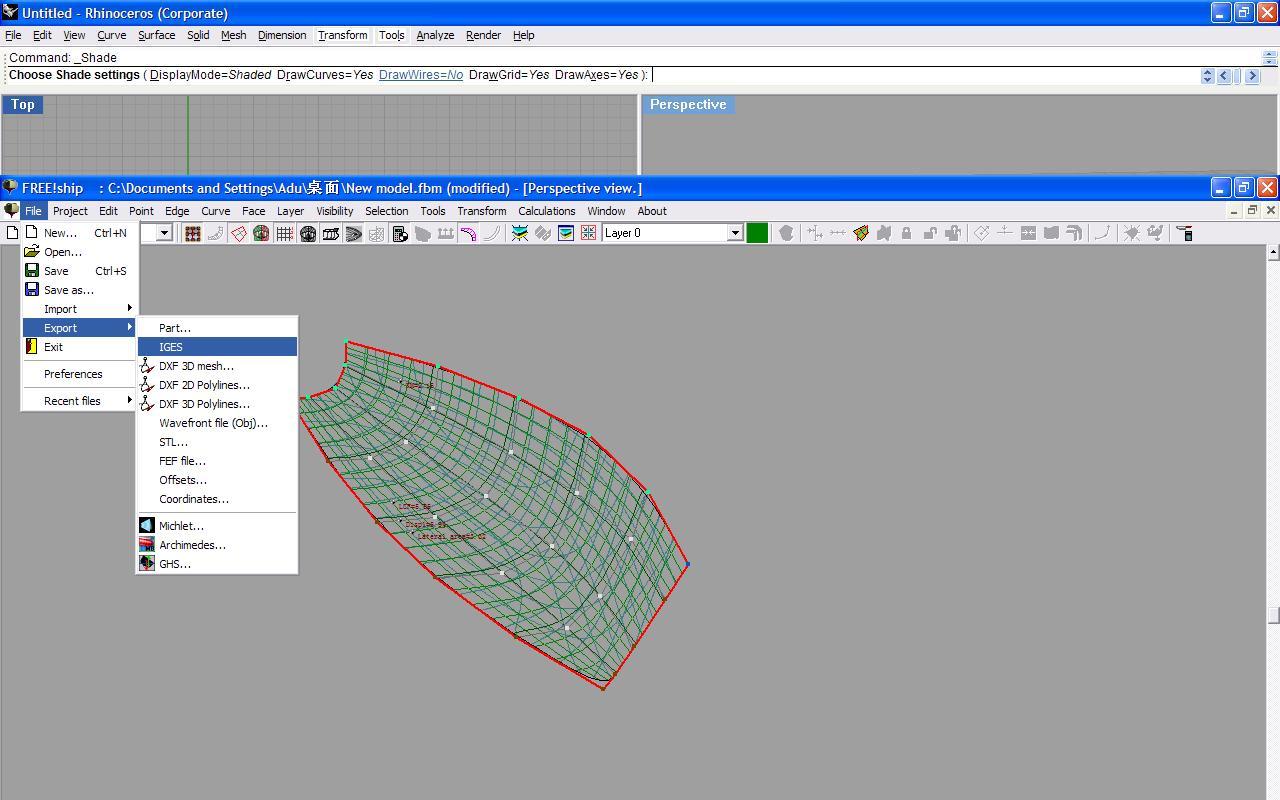Toggle the grid display icon in toolbar
The height and width of the screenshot is (800, 1280).
tap(285, 233)
